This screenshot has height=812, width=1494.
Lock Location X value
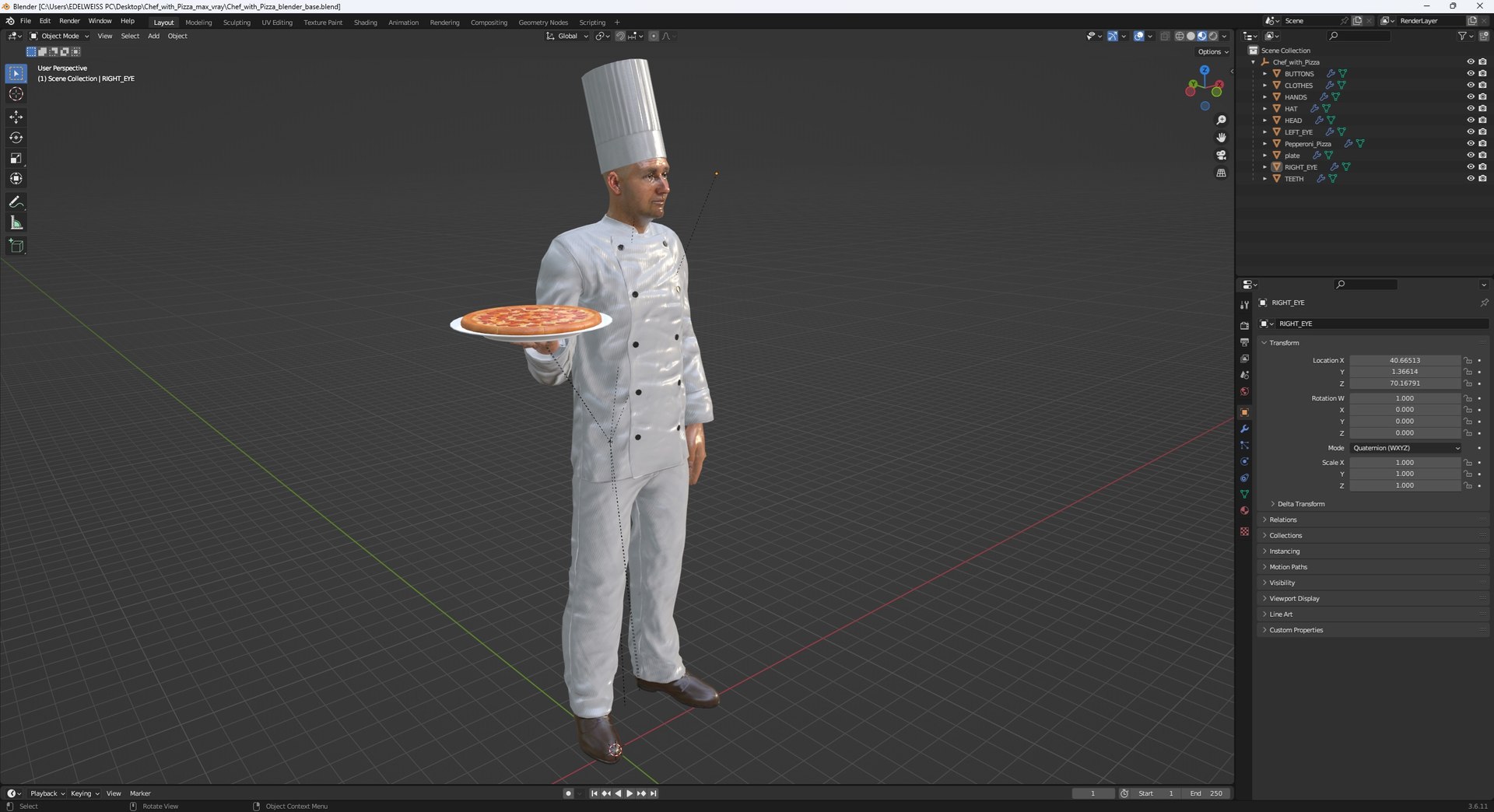(x=1468, y=360)
